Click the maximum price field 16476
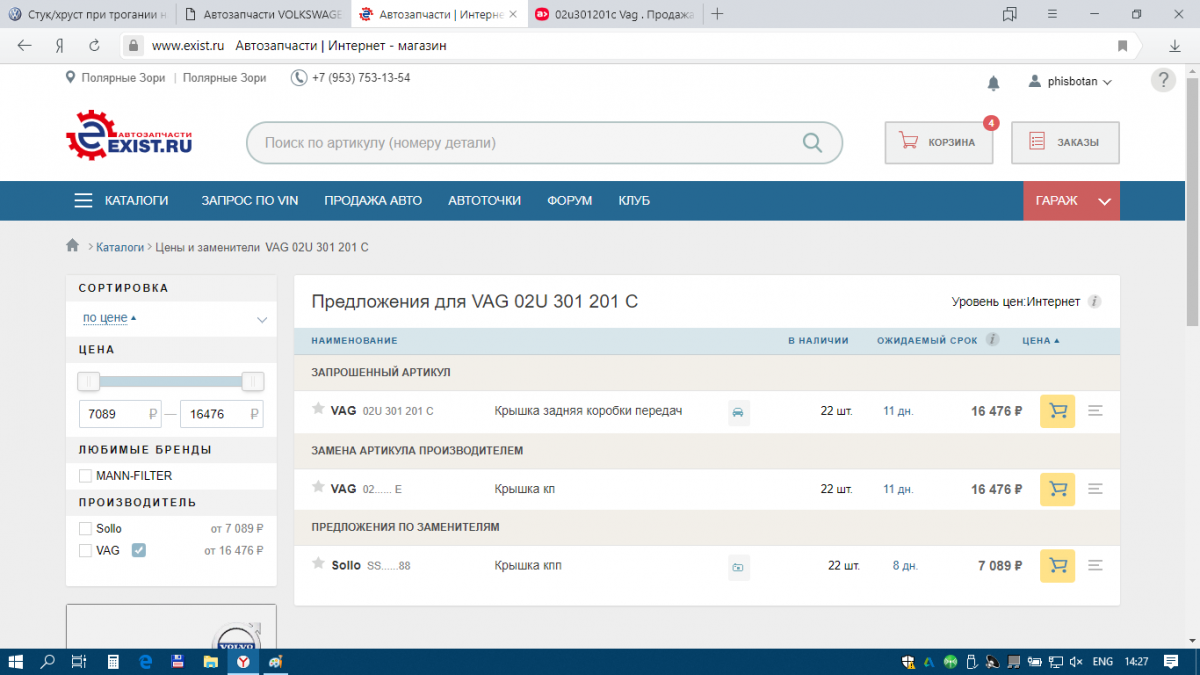This screenshot has width=1200, height=675. [222, 414]
